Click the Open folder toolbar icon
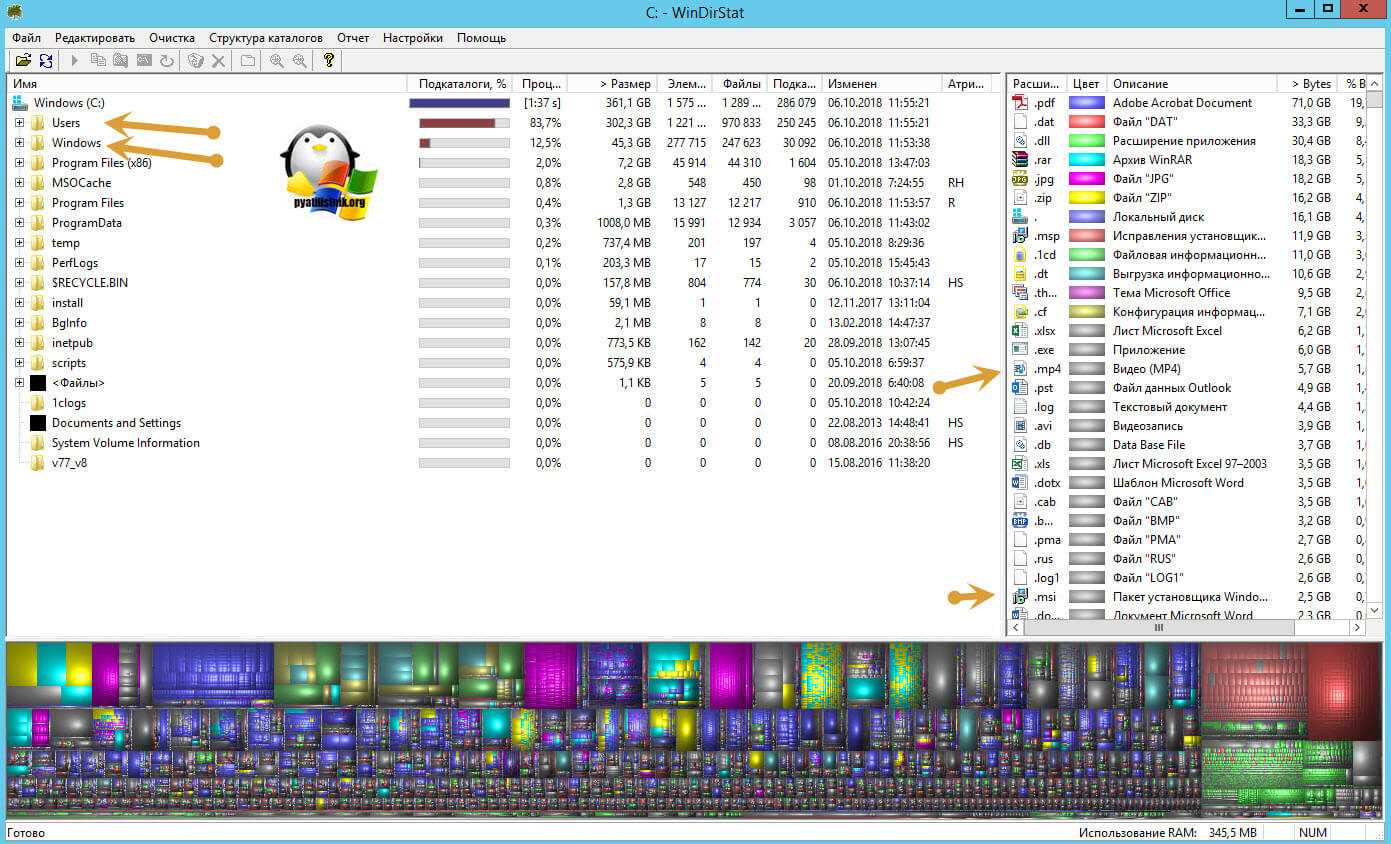The width and height of the screenshot is (1391, 844). point(22,61)
